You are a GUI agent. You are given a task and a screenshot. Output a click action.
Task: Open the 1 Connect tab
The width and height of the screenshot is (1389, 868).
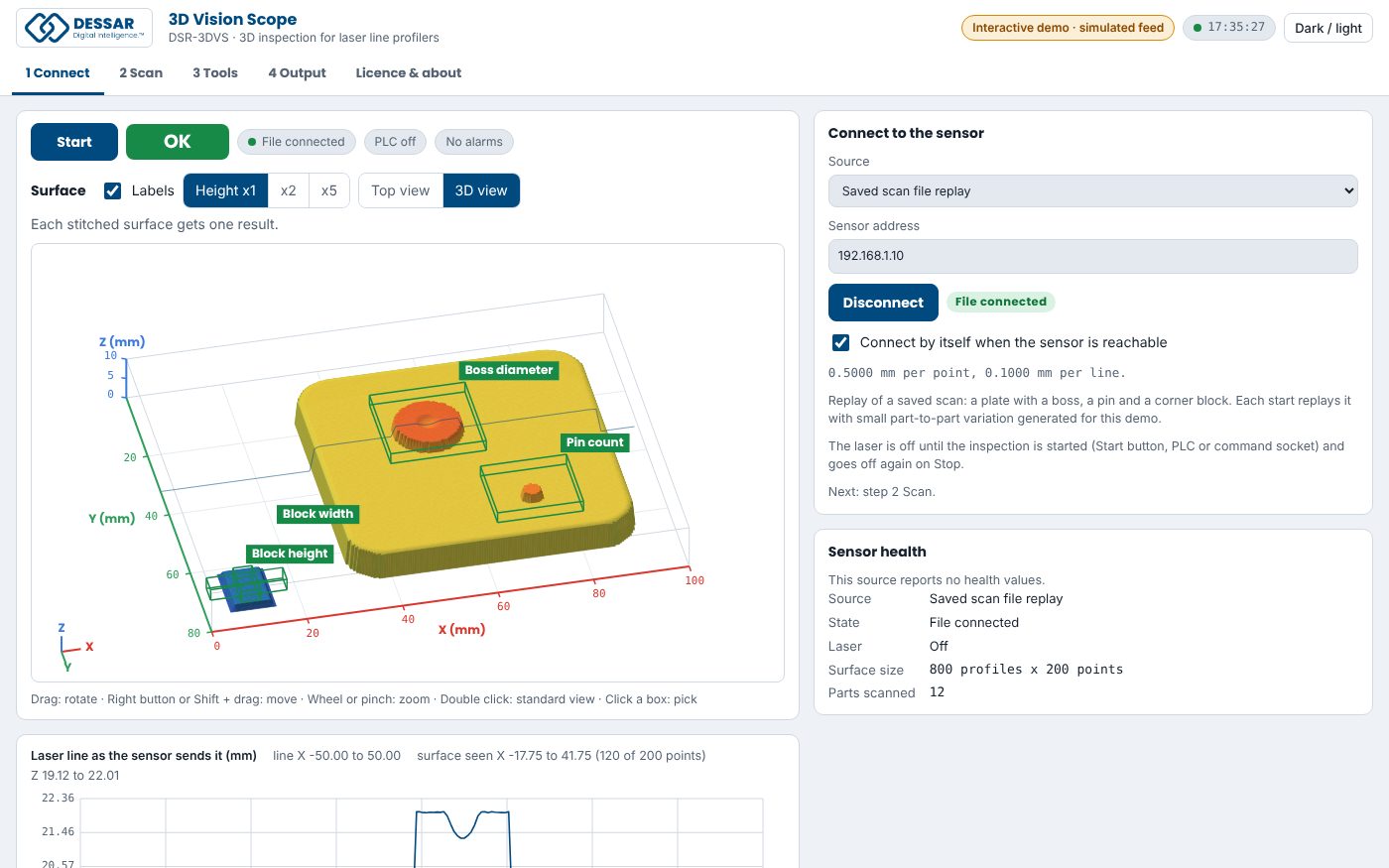(58, 72)
